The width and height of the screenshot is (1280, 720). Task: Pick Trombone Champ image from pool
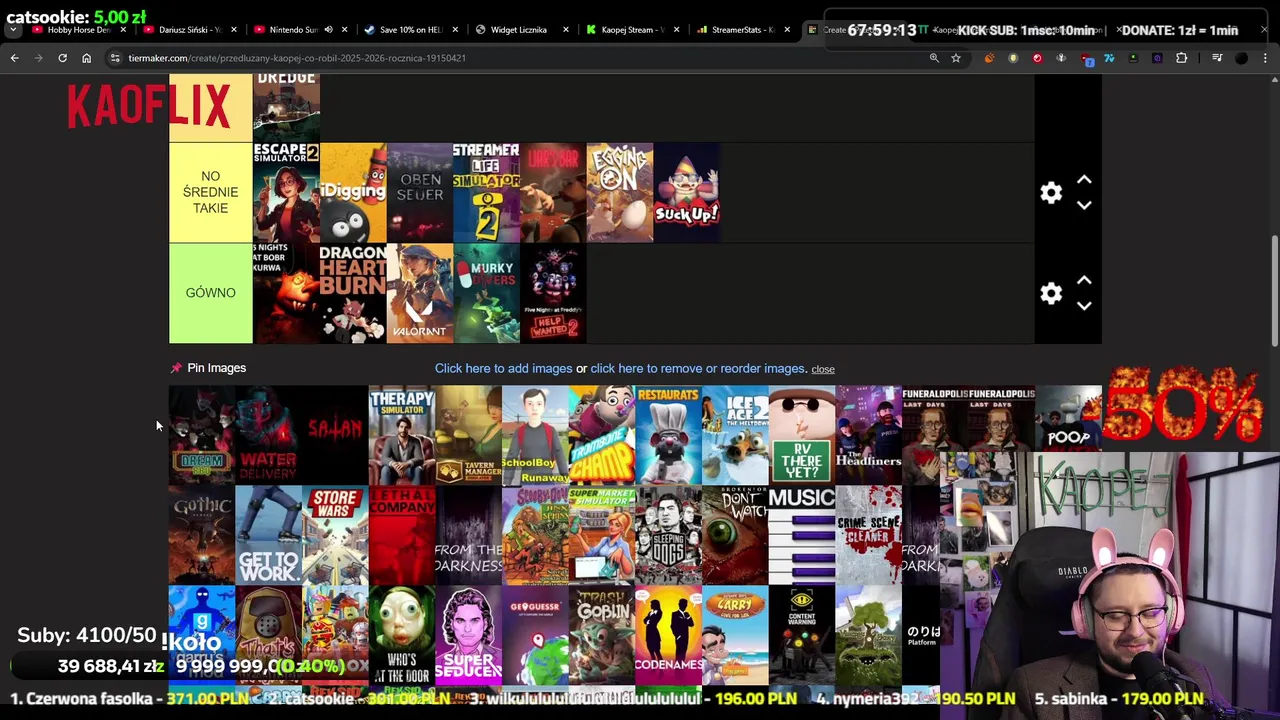602,435
